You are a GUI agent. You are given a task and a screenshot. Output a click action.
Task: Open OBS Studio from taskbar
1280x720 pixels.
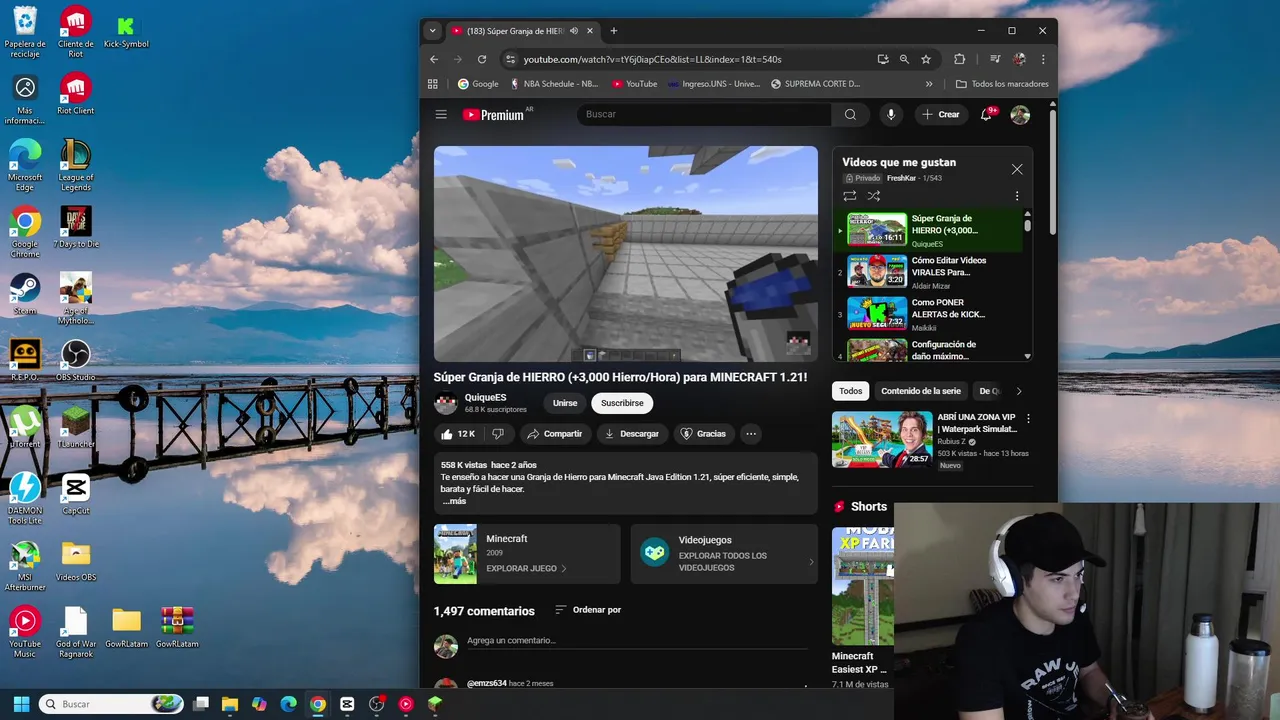pos(377,704)
